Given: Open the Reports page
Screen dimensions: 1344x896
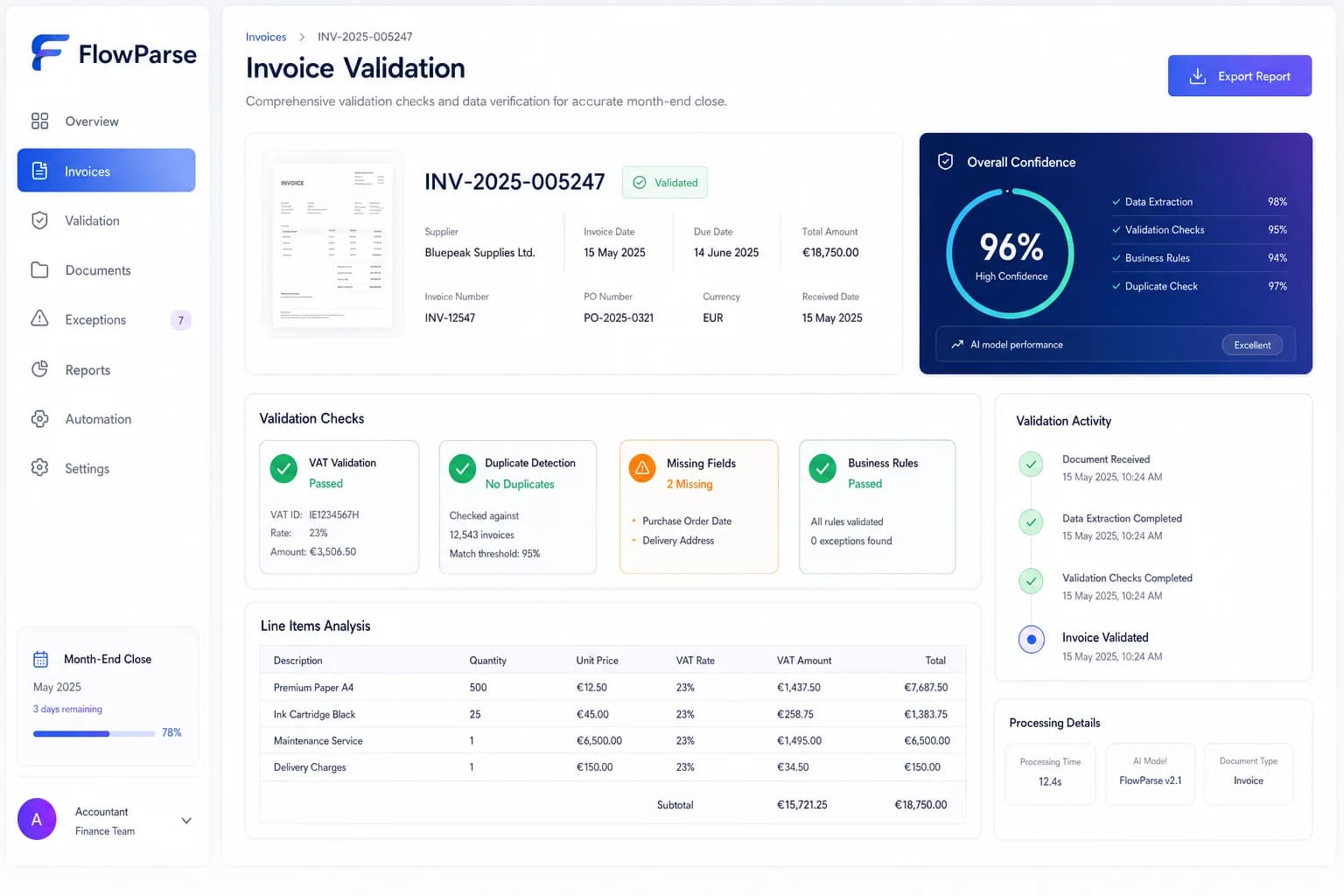Looking at the screenshot, I should (106, 369).
